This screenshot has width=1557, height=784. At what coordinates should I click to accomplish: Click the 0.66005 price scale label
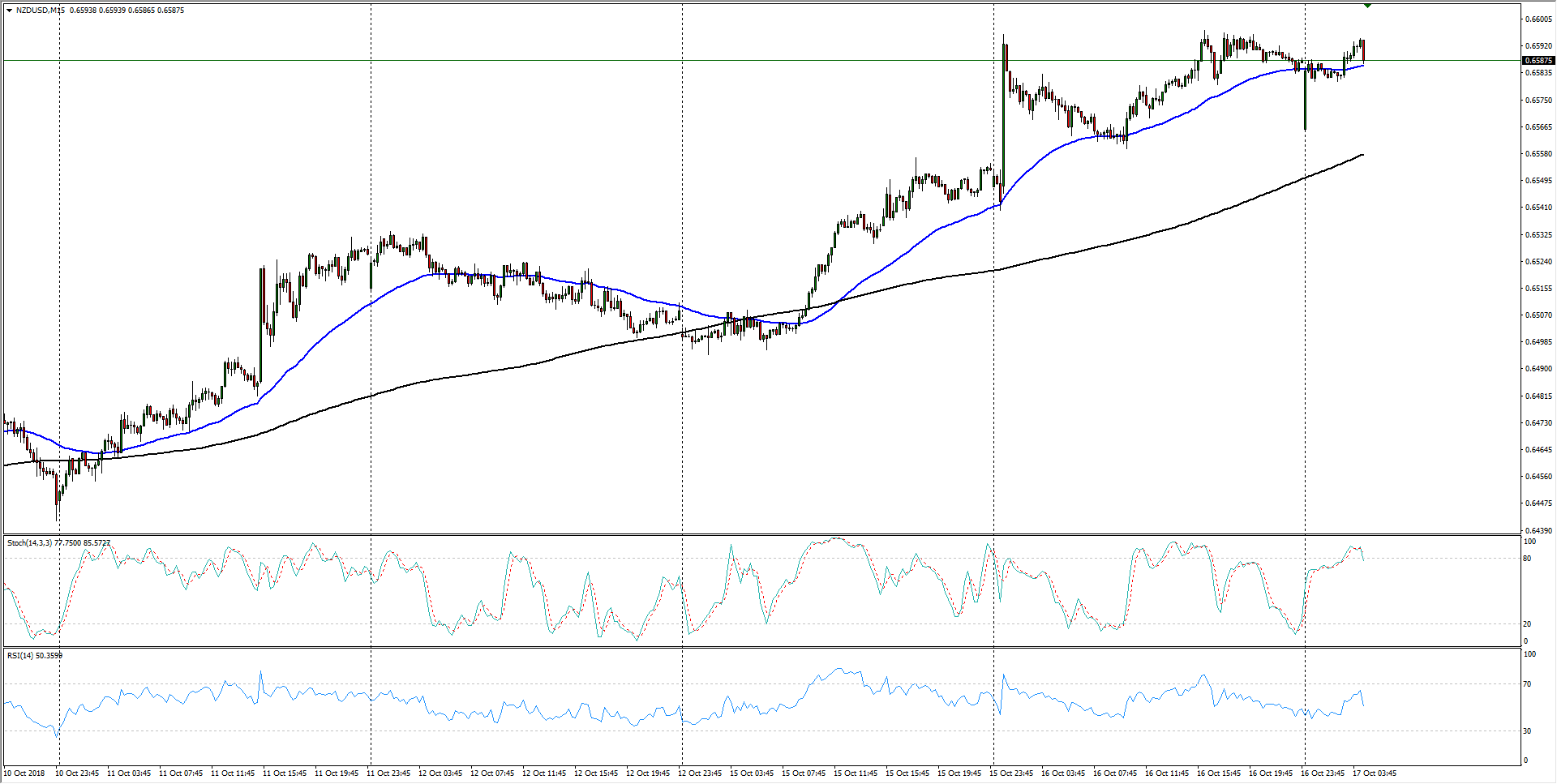1538,19
